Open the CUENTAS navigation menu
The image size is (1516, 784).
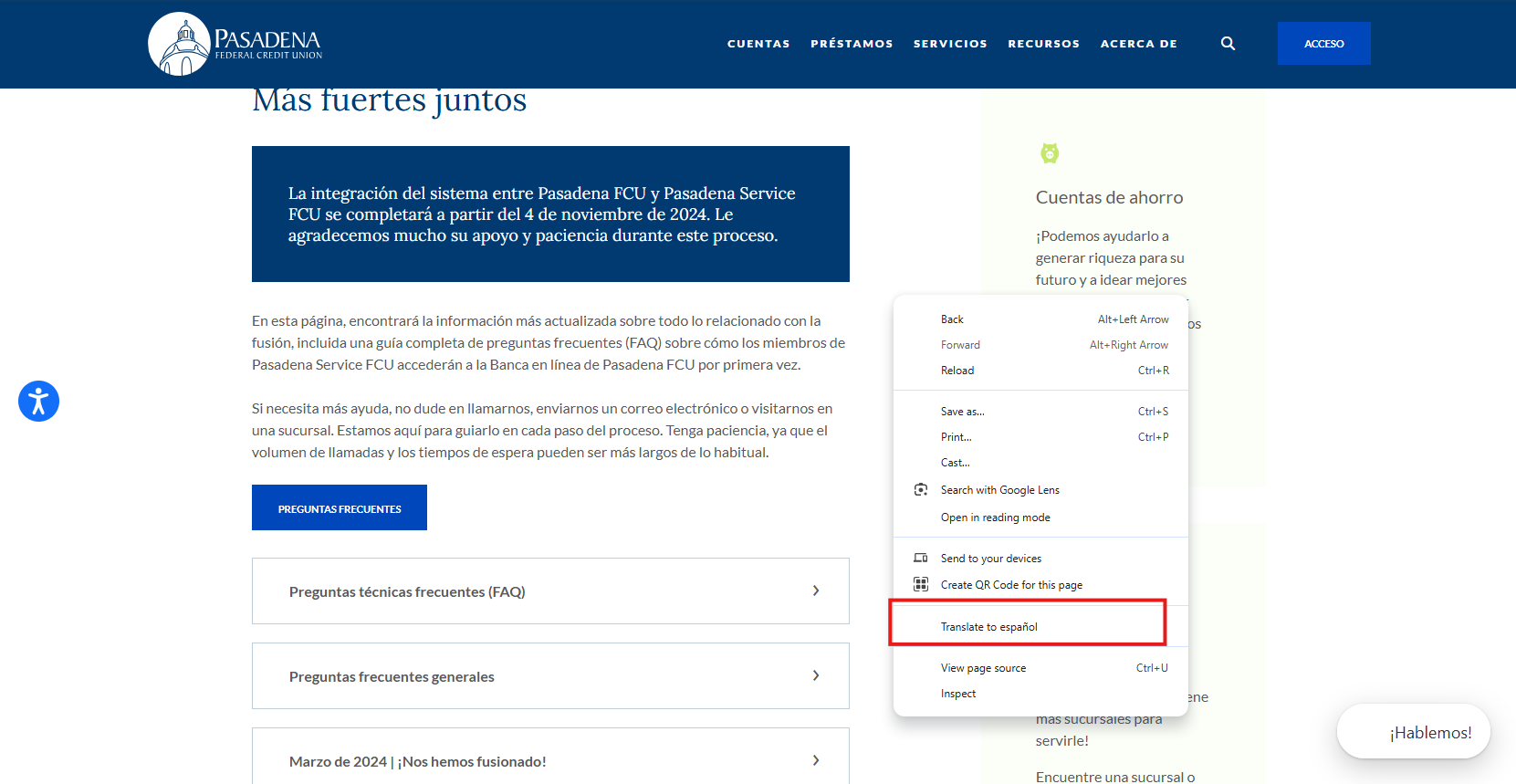(758, 44)
